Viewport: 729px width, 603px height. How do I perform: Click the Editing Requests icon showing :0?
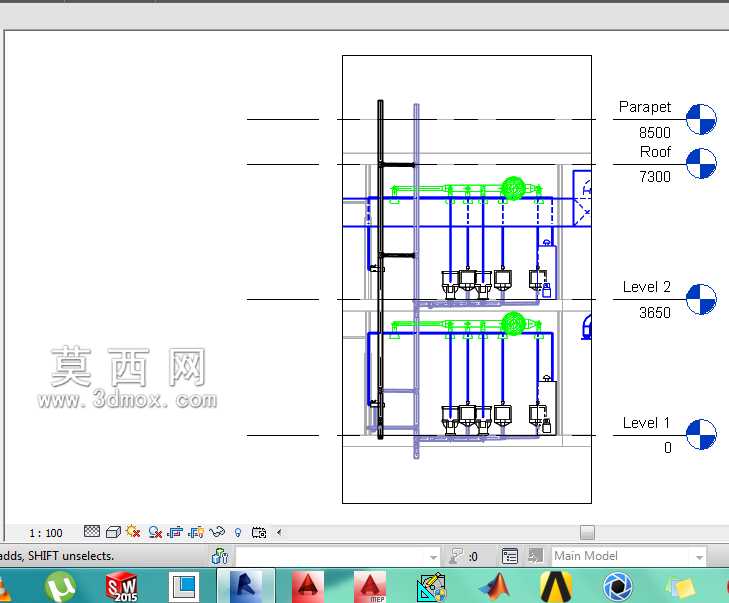point(463,556)
